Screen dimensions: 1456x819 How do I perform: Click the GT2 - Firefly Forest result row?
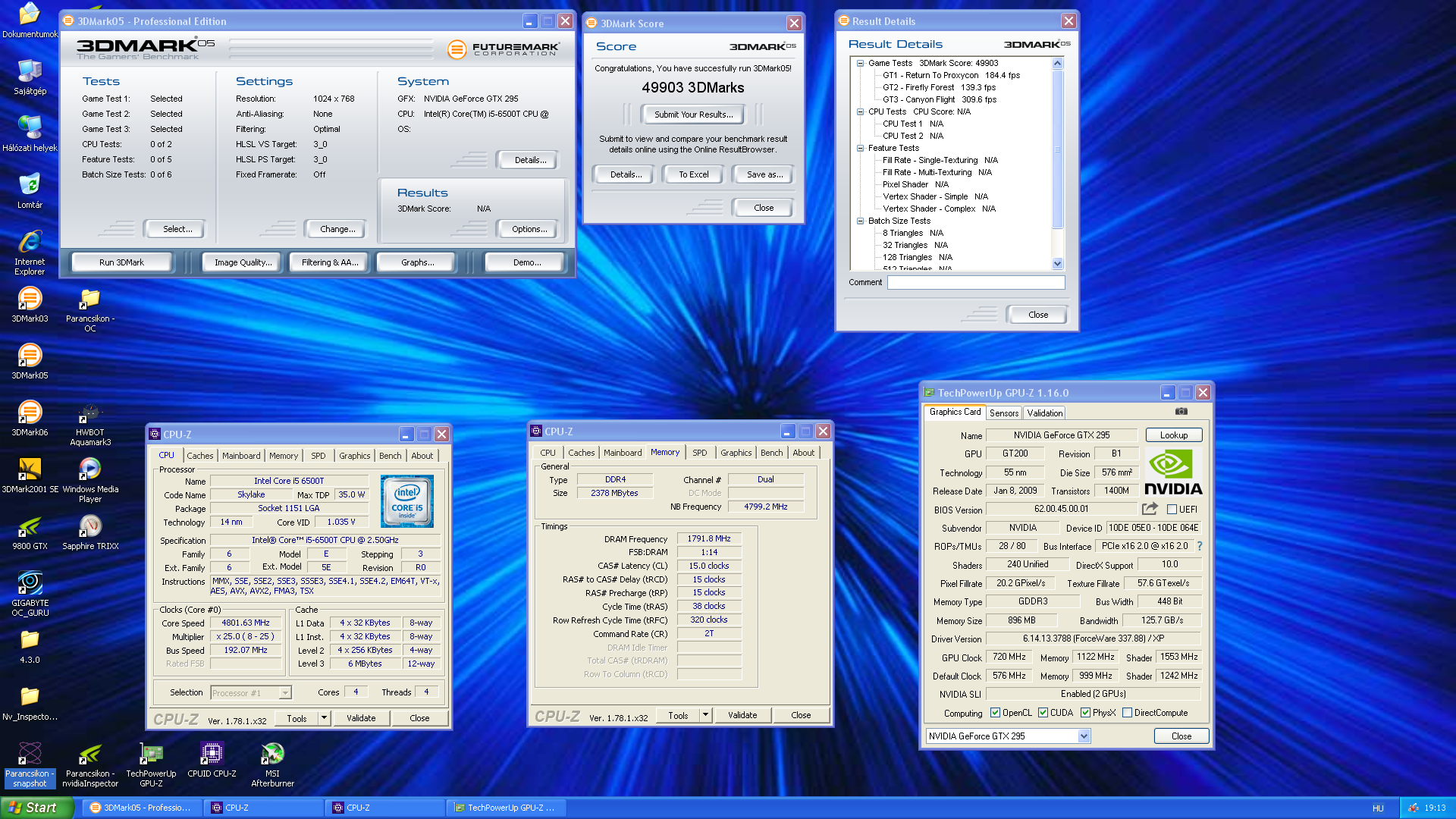point(939,87)
